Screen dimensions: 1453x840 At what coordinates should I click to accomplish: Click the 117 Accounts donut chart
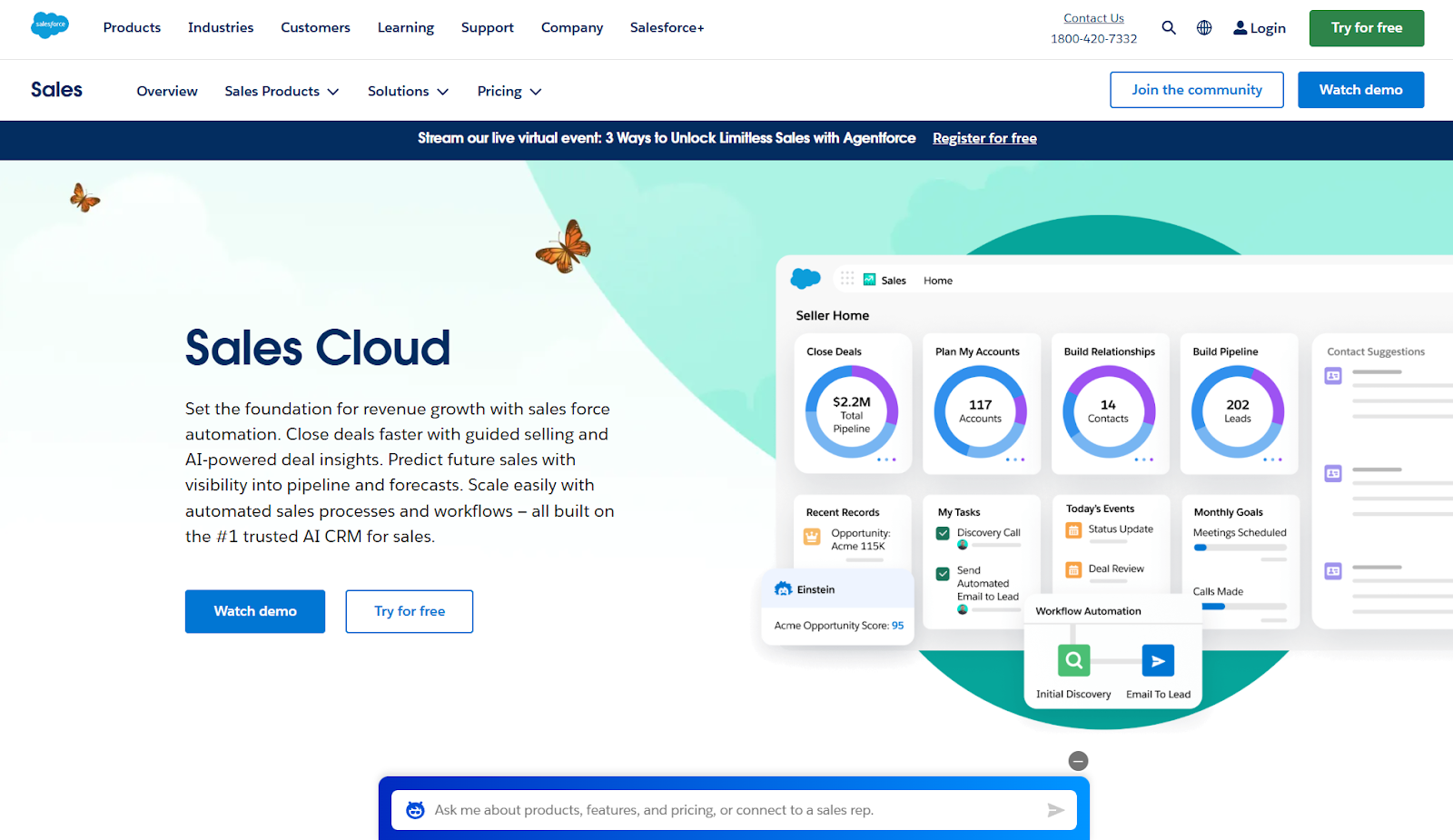981,412
